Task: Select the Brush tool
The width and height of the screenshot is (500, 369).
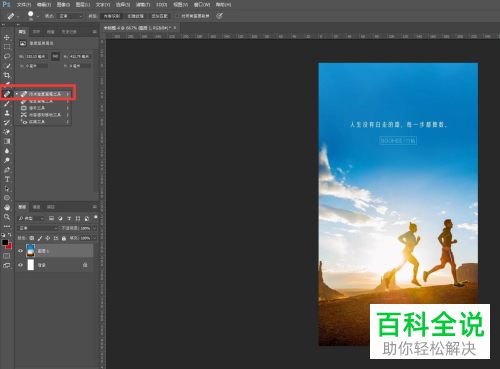Action: tap(7, 104)
